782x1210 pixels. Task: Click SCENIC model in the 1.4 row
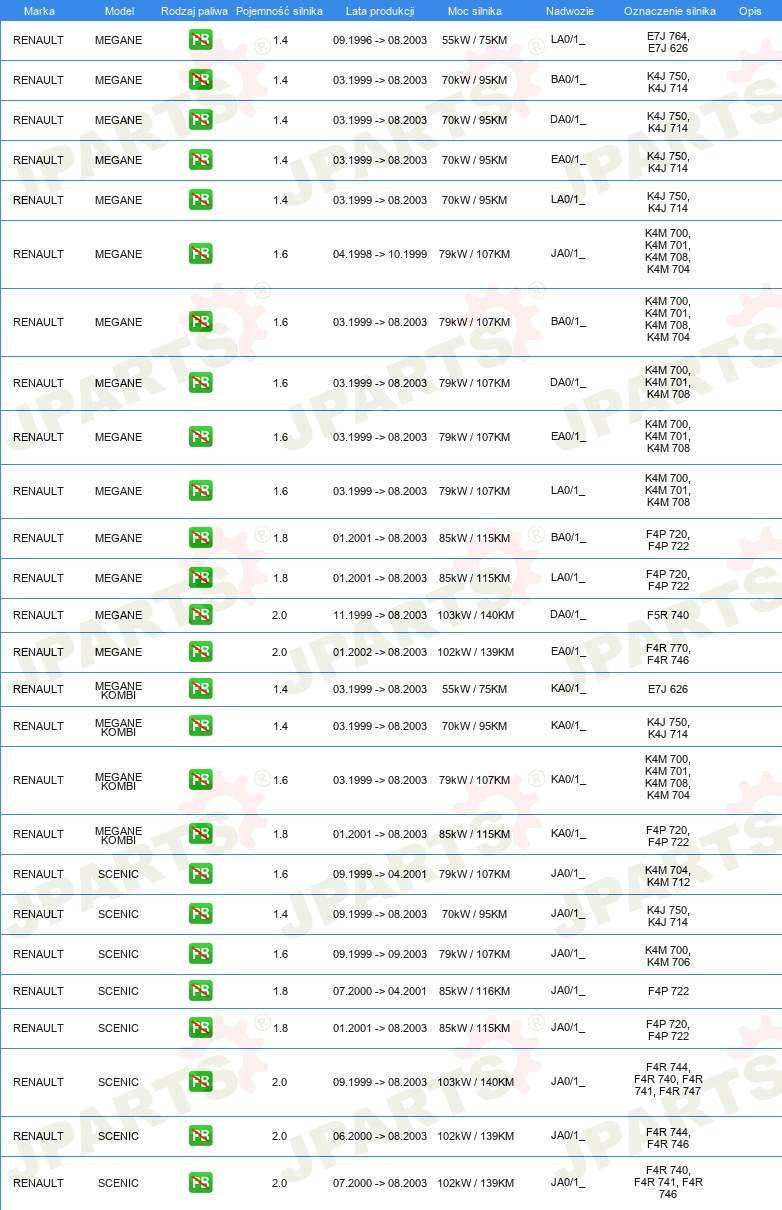(x=118, y=915)
